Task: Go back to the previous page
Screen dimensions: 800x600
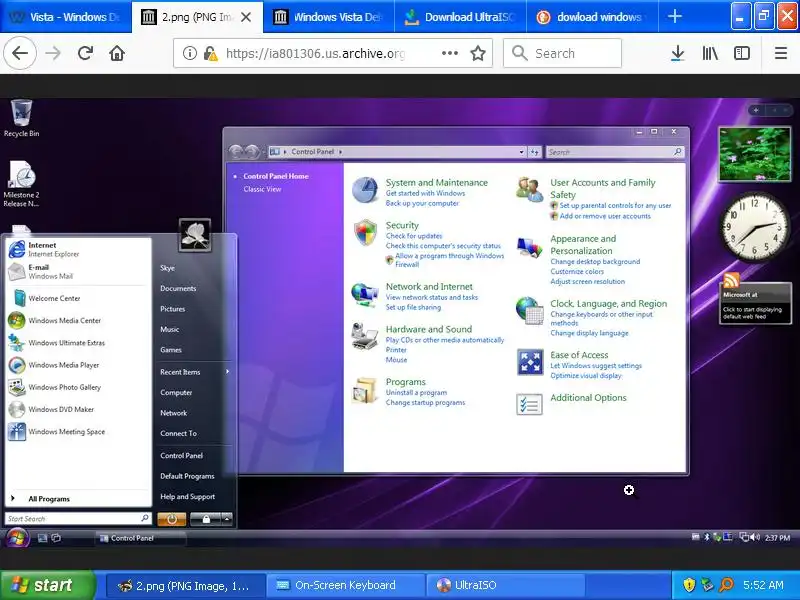Action: tap(20, 53)
